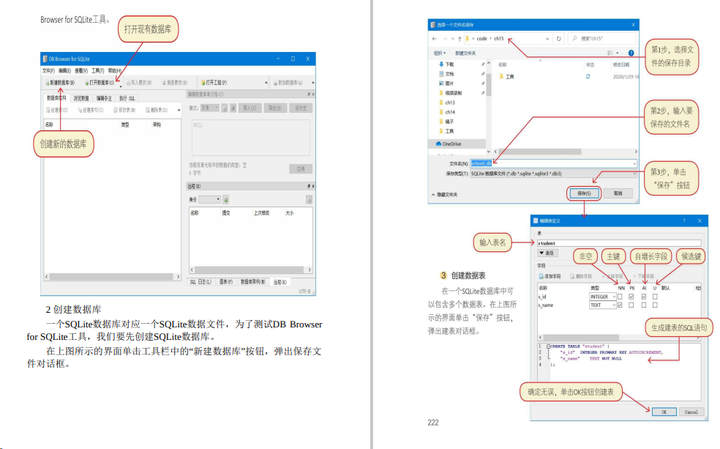The image size is (720, 449).
Task: Click the 创建索引 (Create Index) icon button
Action: point(90,110)
